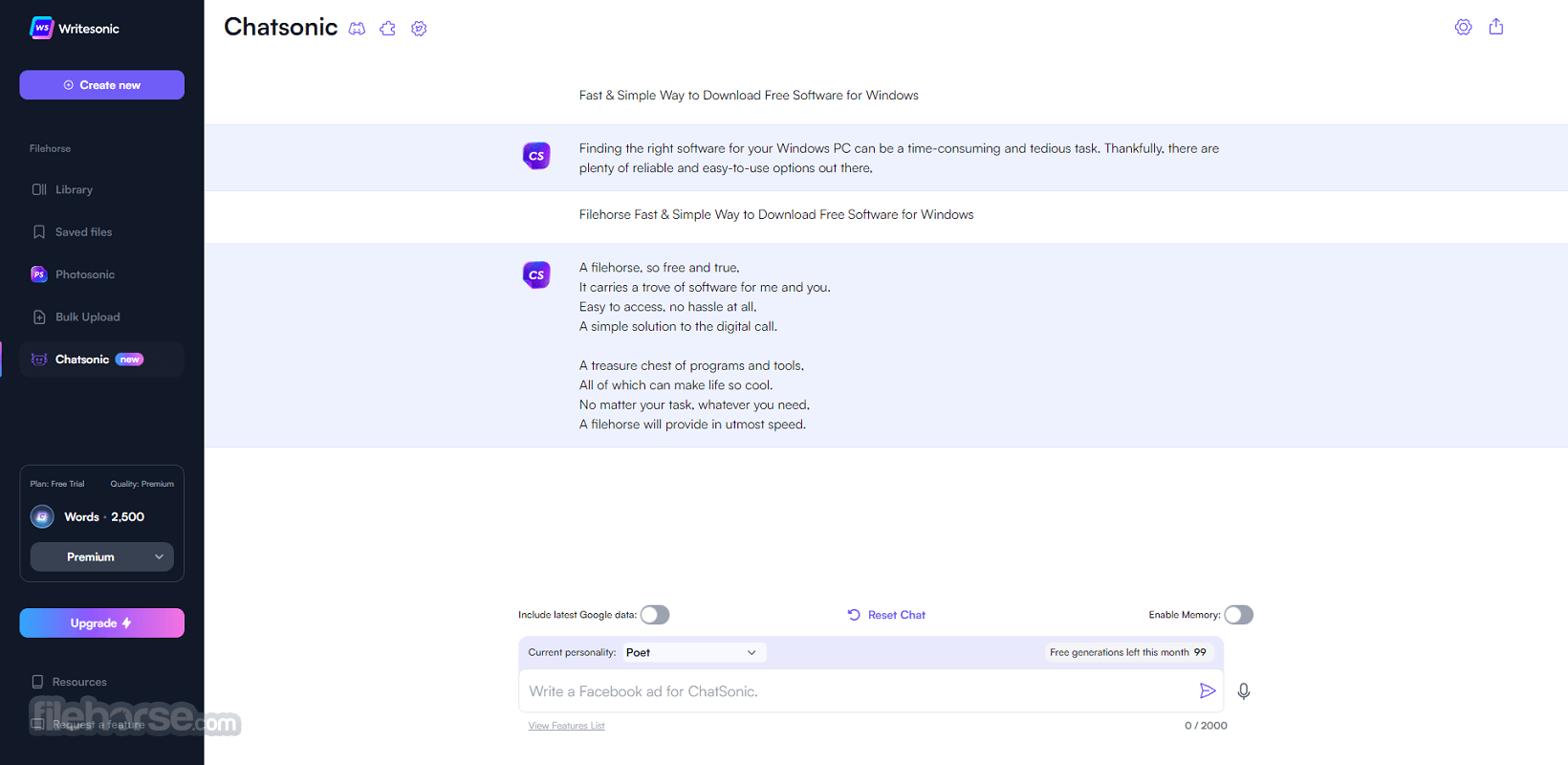Click 'All of which can make life so cool.'
Screen dimensions: 1568x765
[676, 385]
